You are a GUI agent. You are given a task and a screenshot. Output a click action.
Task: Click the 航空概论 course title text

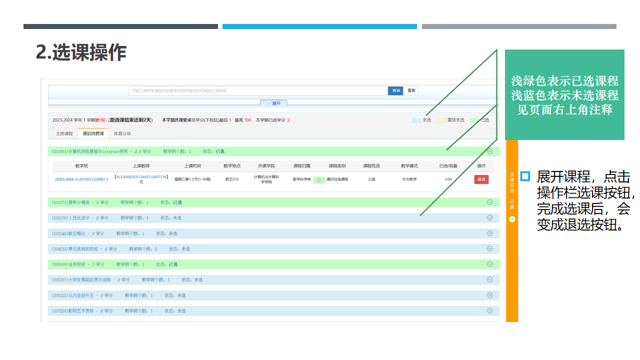pyautogui.click(x=78, y=233)
